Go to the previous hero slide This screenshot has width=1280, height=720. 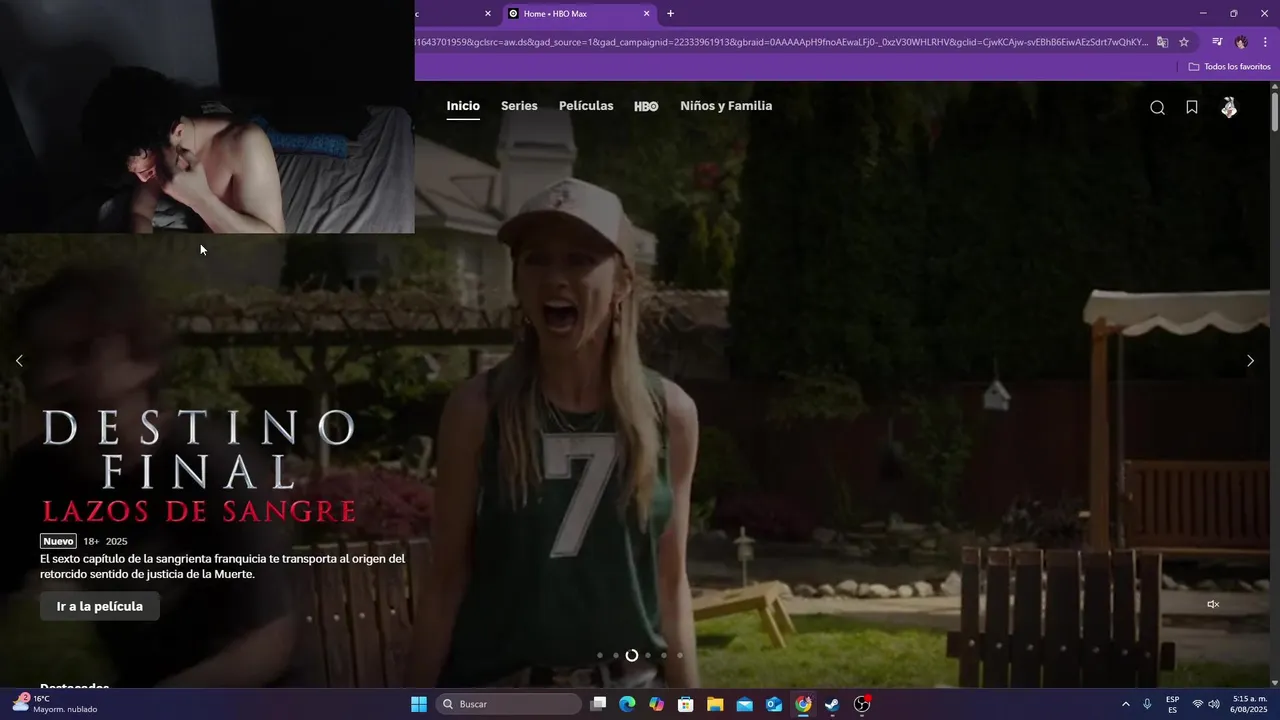pyautogui.click(x=19, y=361)
